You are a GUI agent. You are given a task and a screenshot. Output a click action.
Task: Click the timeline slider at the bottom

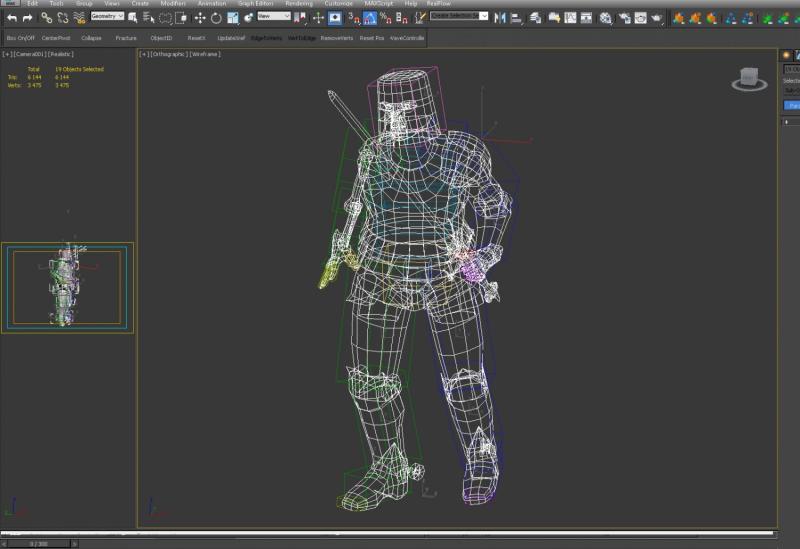pos(39,544)
